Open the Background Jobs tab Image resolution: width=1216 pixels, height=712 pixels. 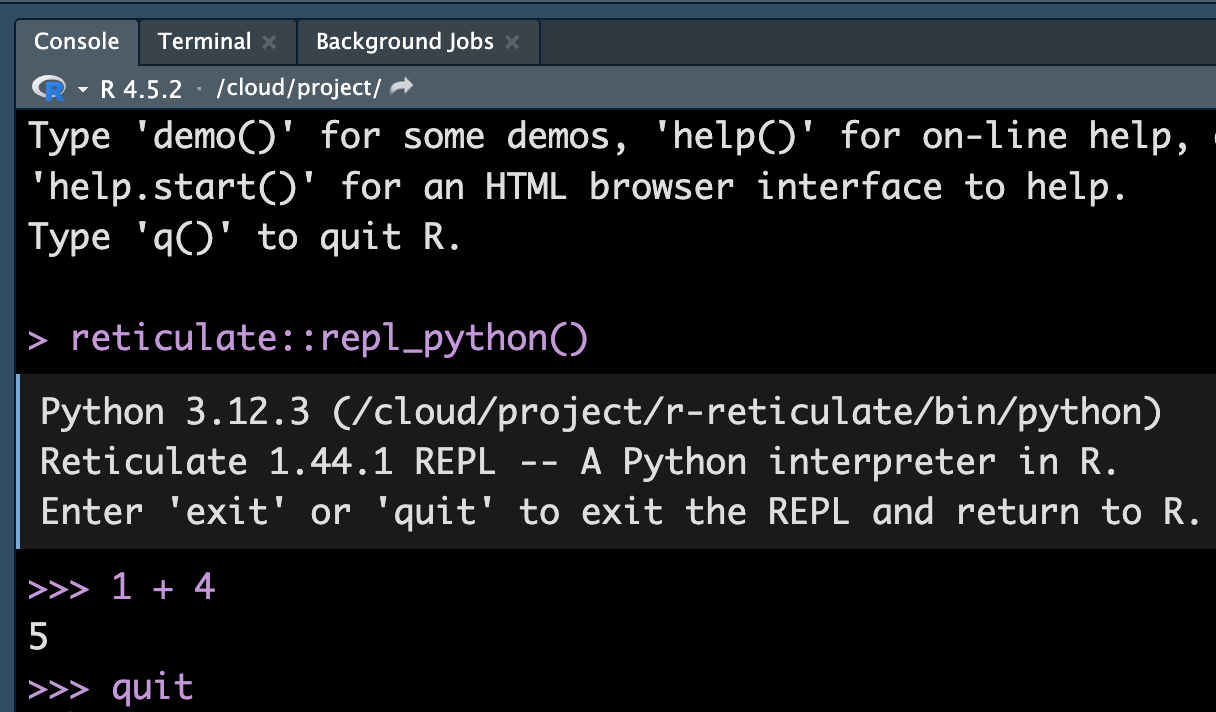tap(404, 42)
